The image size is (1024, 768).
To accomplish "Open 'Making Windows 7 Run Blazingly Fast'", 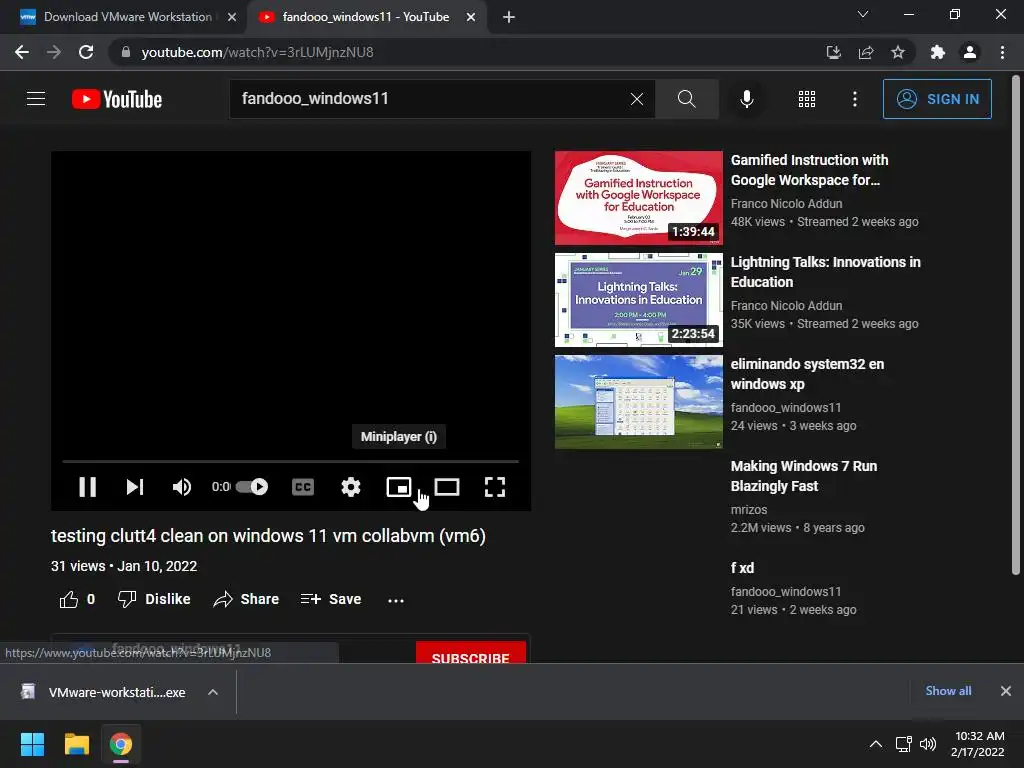I will click(804, 476).
